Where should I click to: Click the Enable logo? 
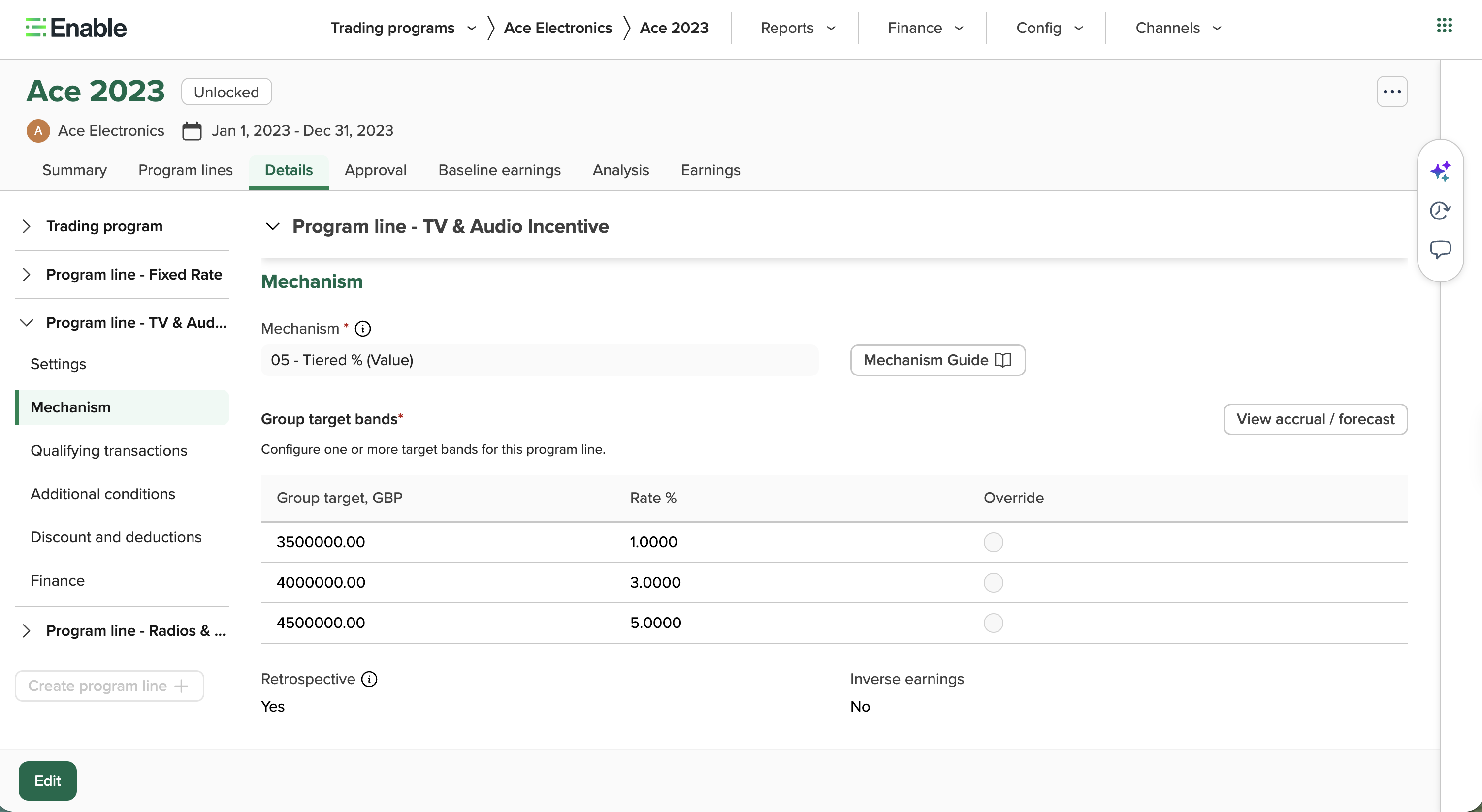click(x=76, y=28)
